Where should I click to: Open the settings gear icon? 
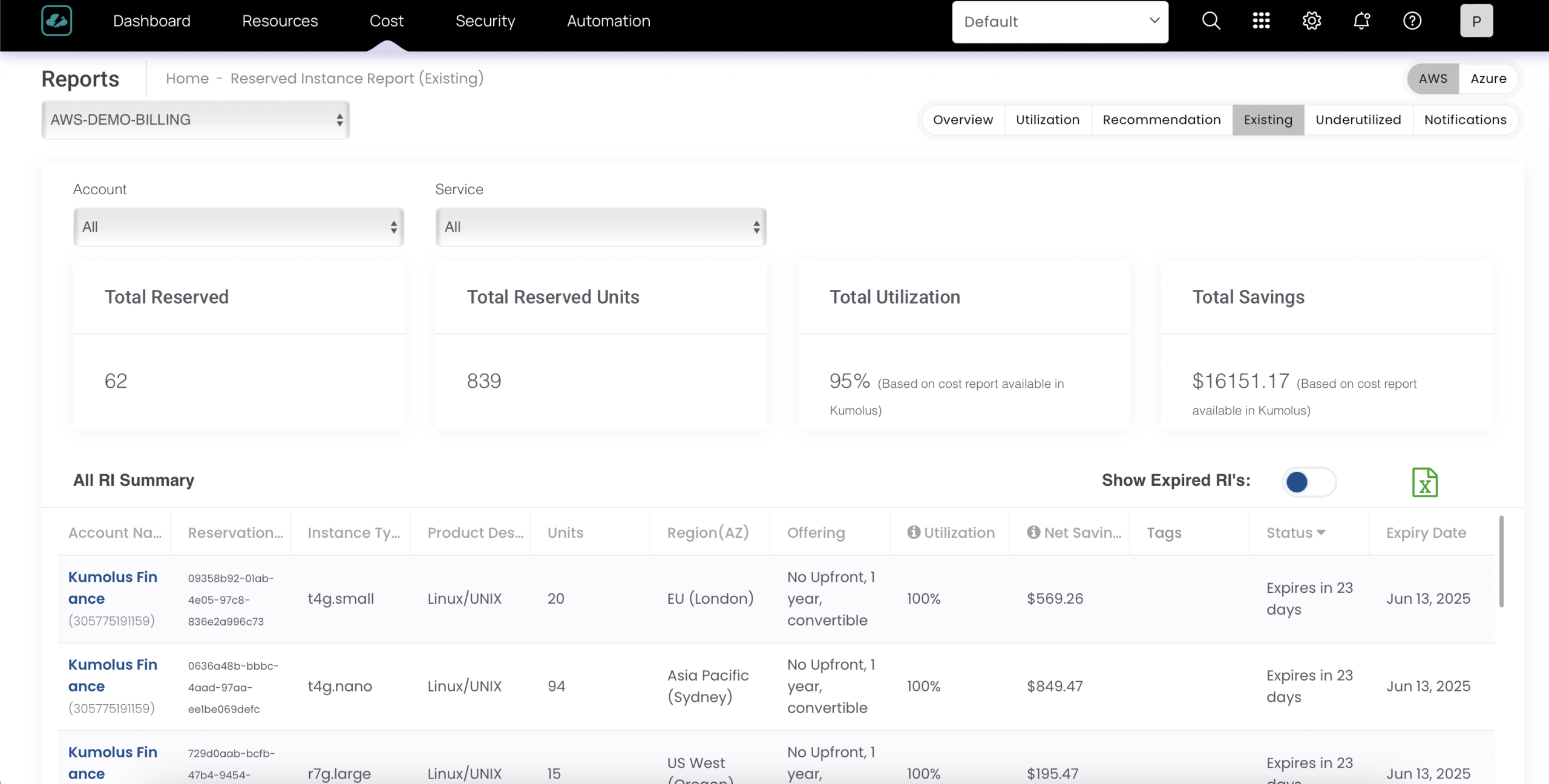(x=1311, y=21)
